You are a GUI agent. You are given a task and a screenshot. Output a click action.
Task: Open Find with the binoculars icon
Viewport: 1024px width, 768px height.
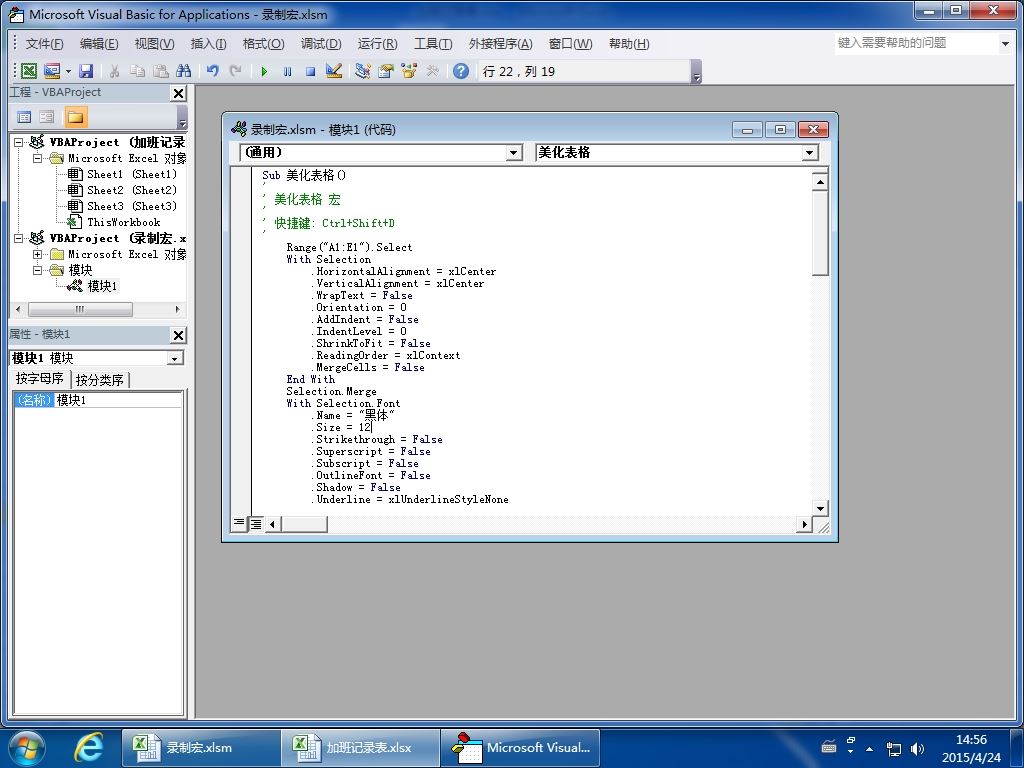point(184,71)
